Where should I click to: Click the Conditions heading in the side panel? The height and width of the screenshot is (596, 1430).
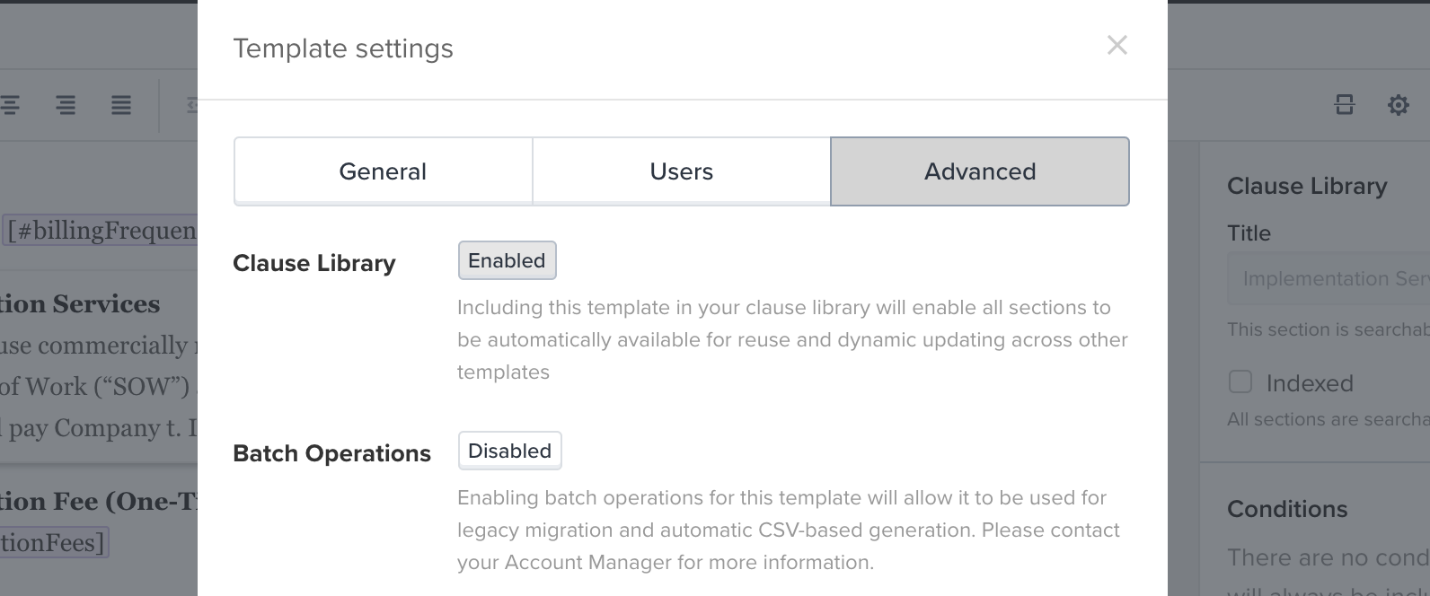coord(1287,509)
